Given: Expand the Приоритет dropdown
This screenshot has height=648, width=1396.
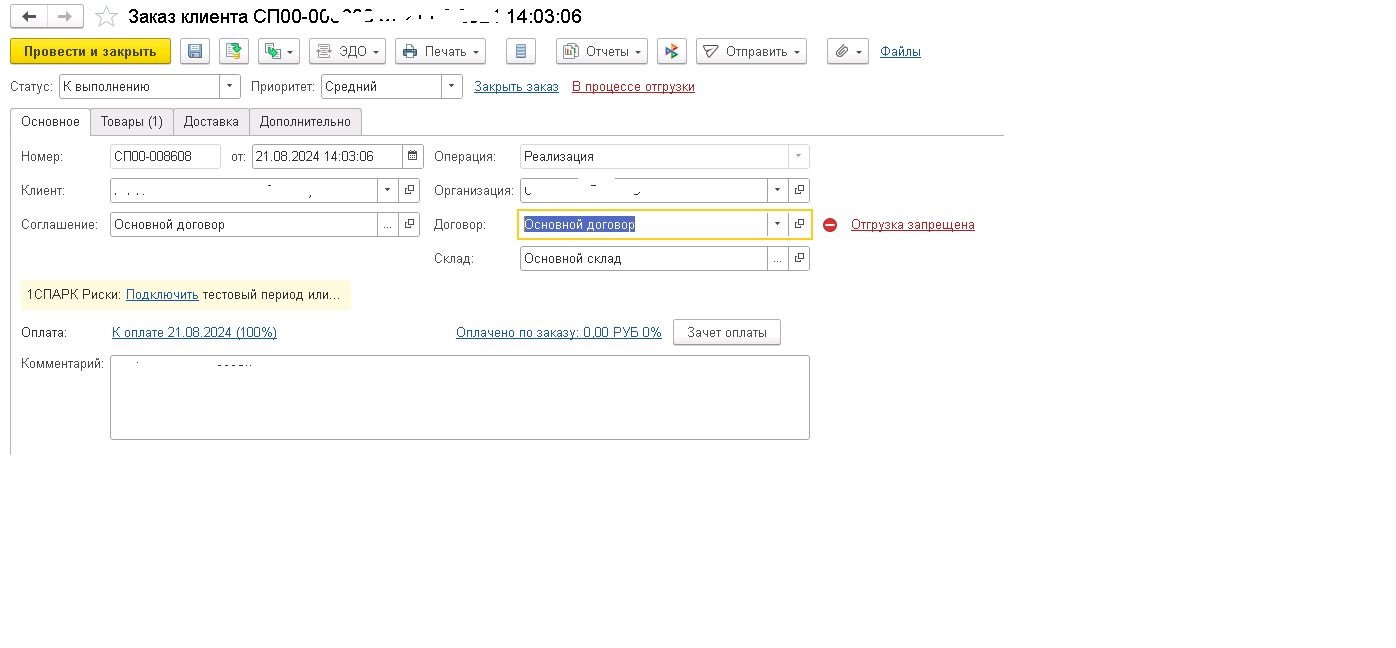Looking at the screenshot, I should coord(452,87).
